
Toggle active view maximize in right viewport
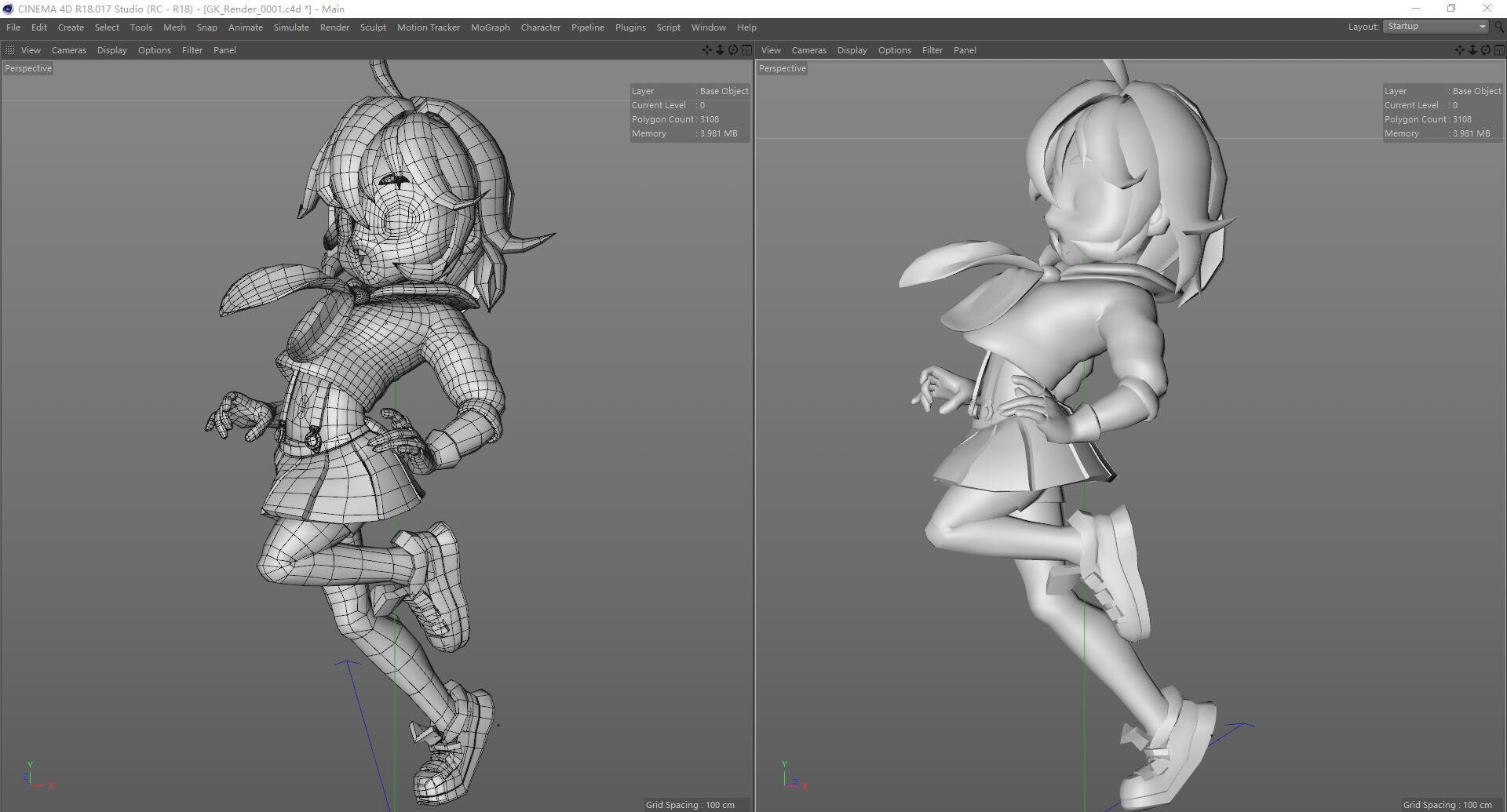(1499, 50)
